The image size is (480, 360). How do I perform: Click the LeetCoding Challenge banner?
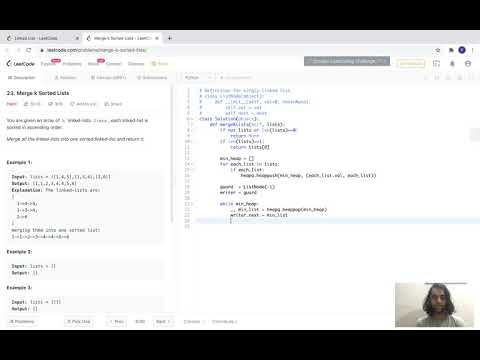(x=347, y=61)
